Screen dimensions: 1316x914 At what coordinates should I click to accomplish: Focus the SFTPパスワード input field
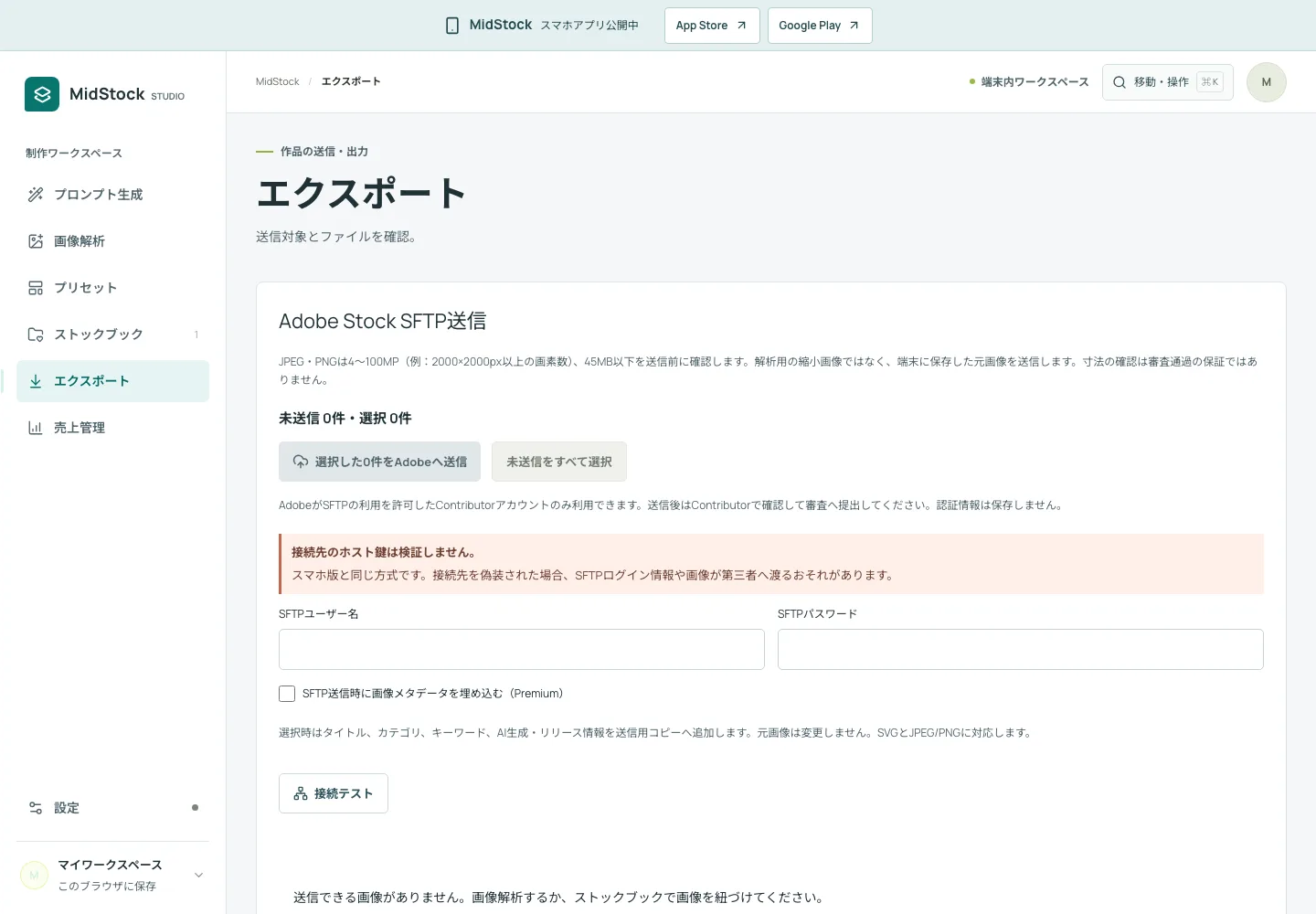[1021, 649]
